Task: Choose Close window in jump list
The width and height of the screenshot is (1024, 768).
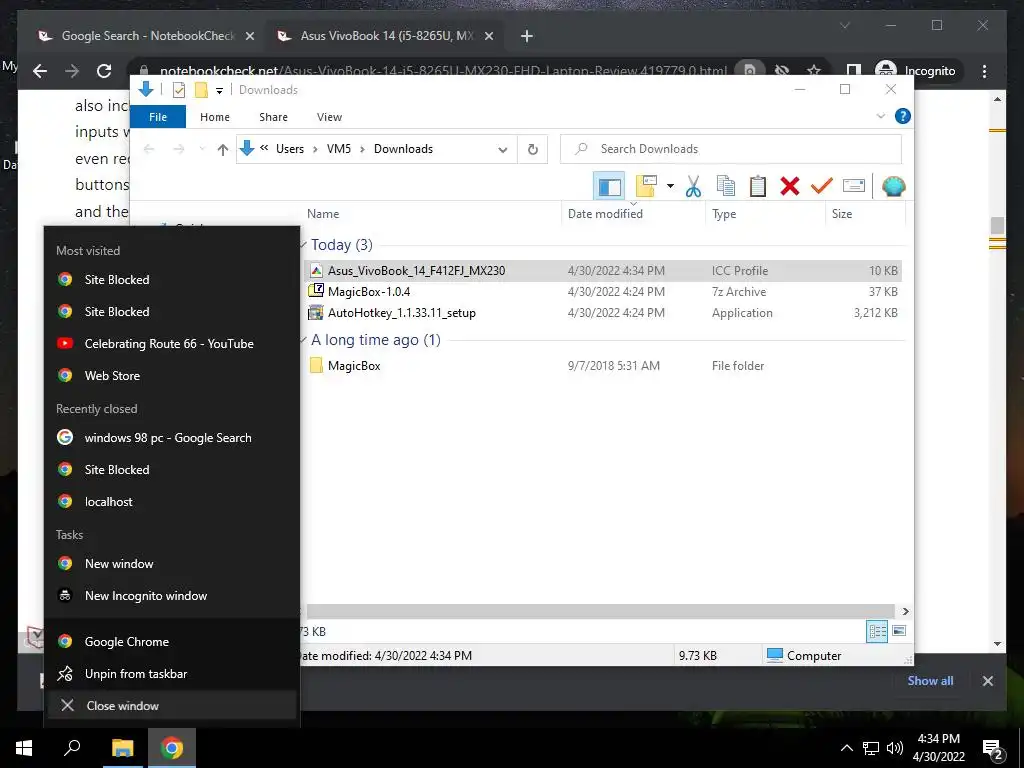Action: pyautogui.click(x=171, y=706)
